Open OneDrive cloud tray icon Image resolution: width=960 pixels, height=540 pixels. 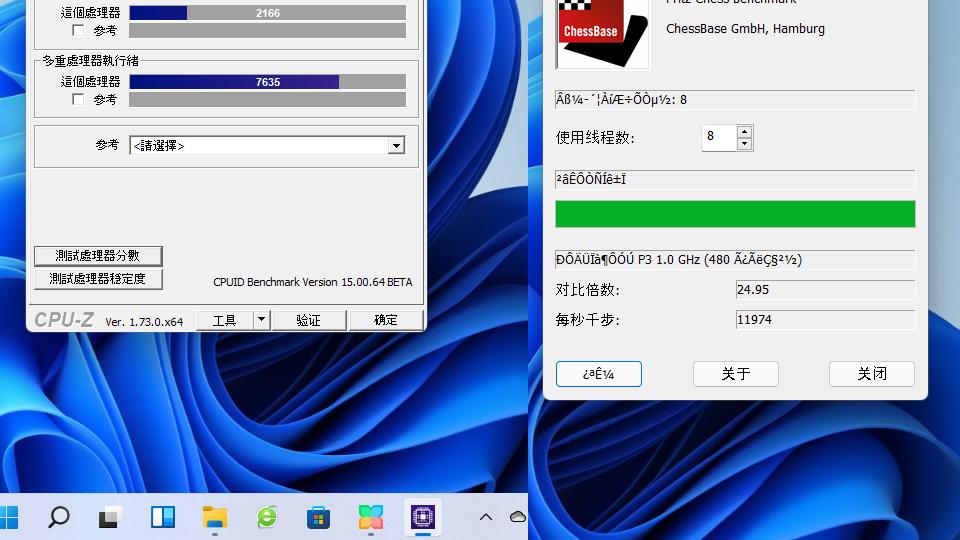tap(518, 517)
